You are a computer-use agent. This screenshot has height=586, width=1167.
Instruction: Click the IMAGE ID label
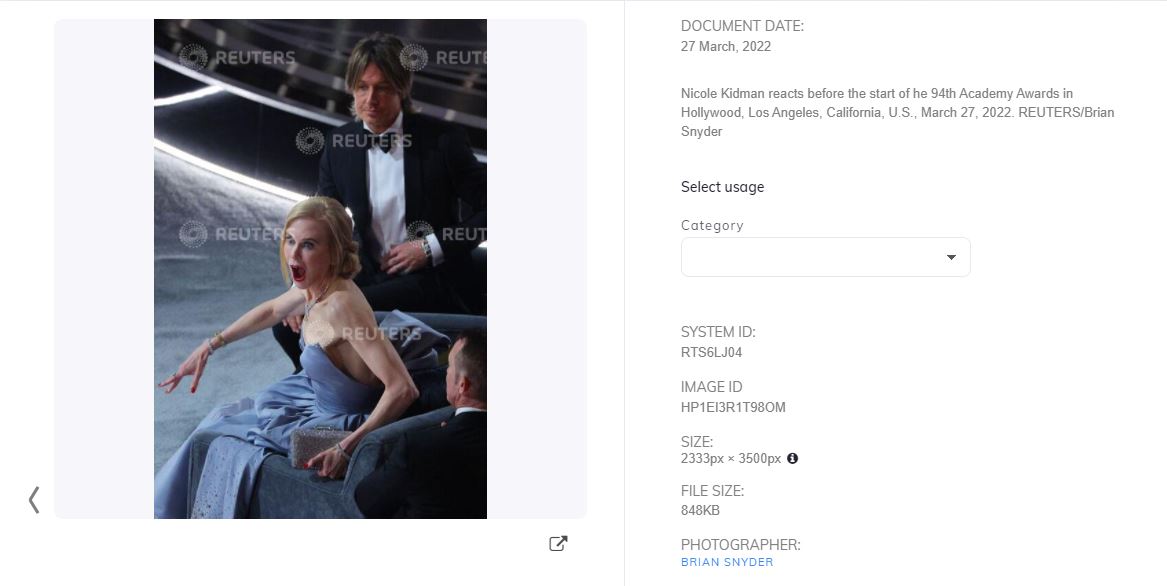point(711,387)
